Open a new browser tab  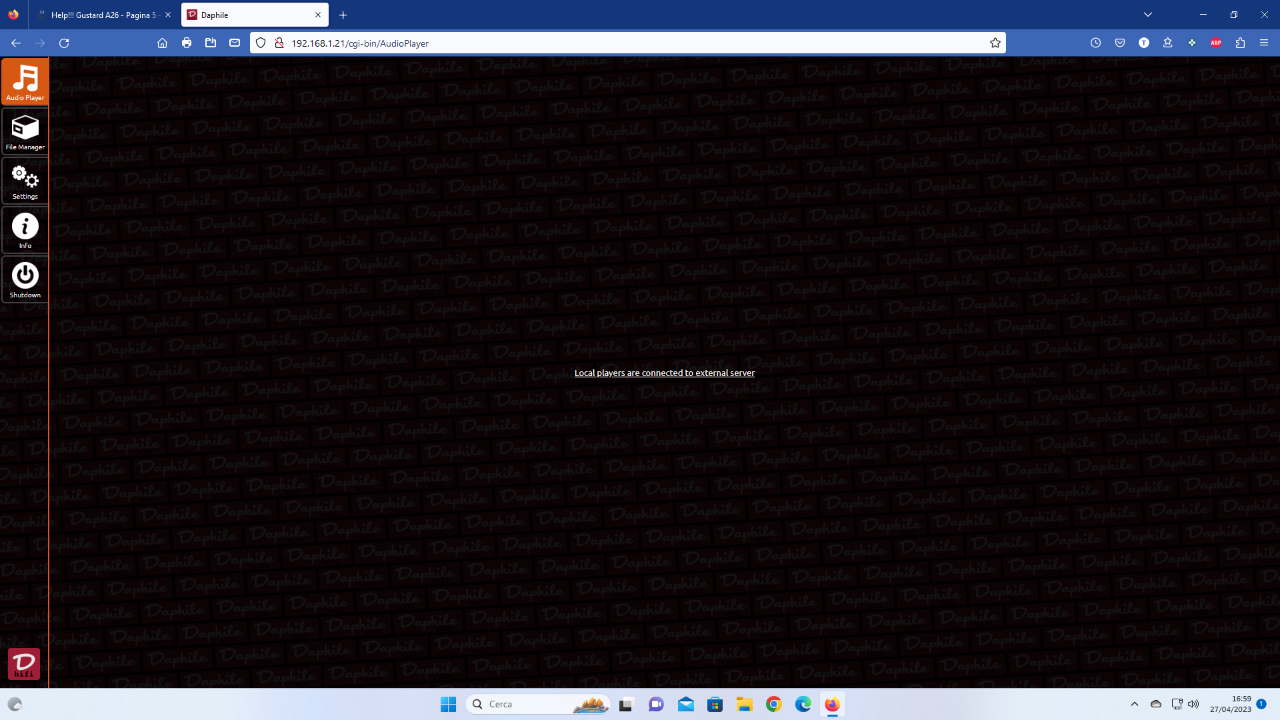pyautogui.click(x=343, y=15)
